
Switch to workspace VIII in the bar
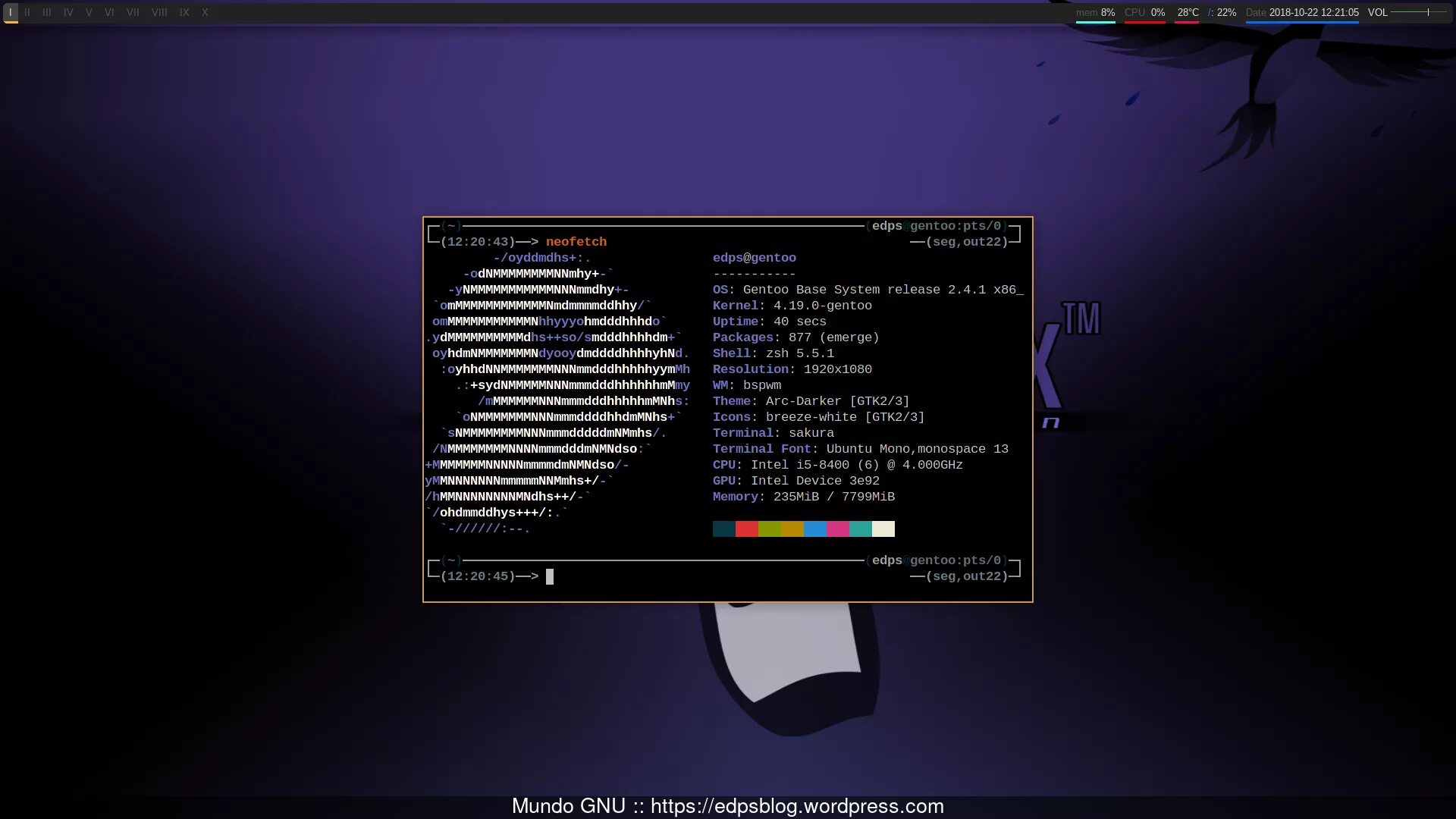pyautogui.click(x=159, y=13)
